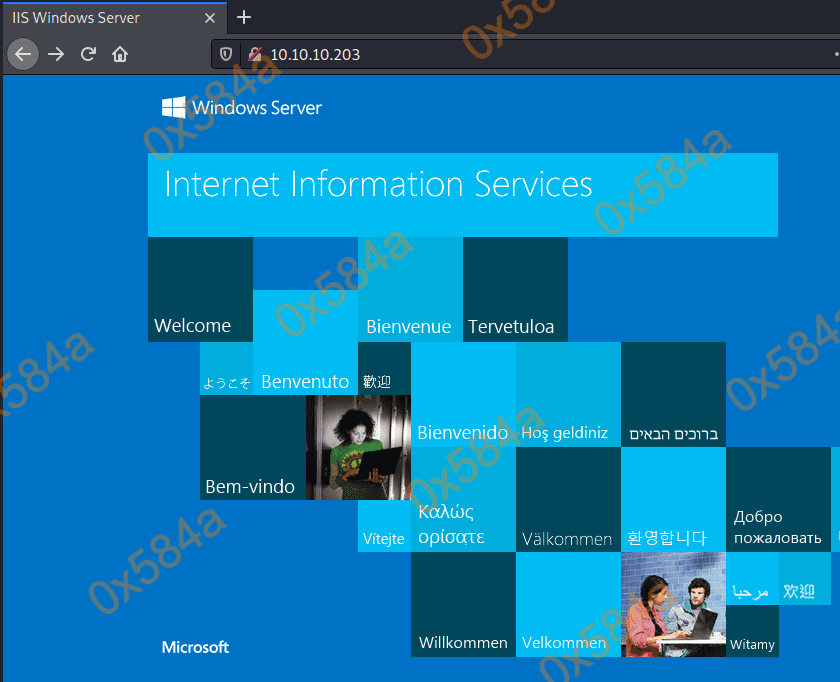This screenshot has width=840, height=682.
Task: Click the Microsoft logo at bottom
Action: 196,647
